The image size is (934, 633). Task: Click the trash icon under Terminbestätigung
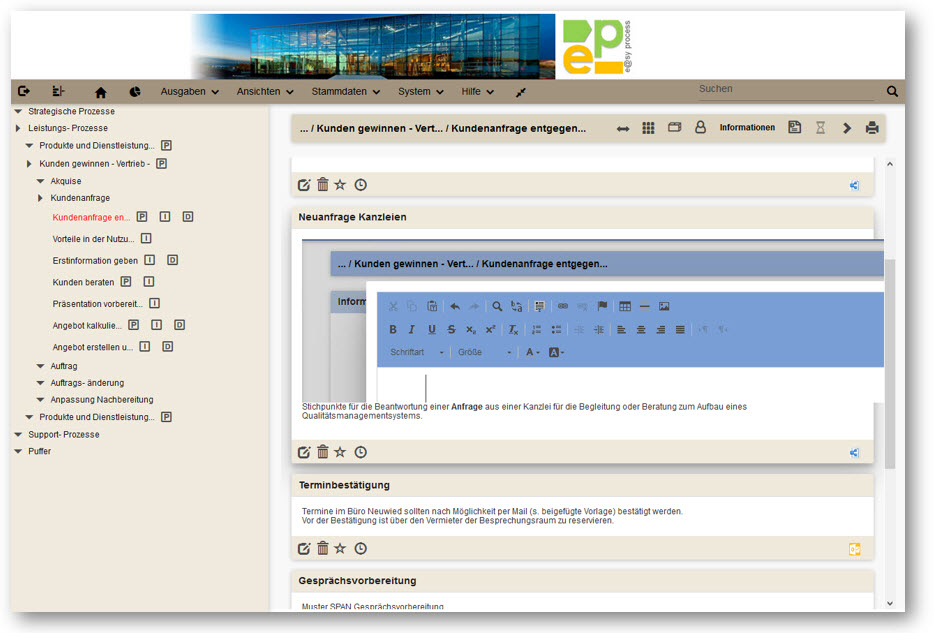click(323, 548)
